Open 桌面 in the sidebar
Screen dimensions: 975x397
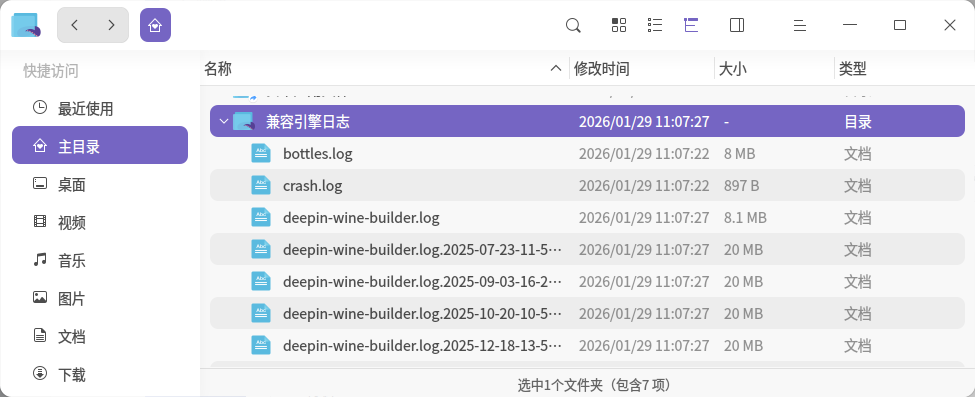(x=99, y=184)
